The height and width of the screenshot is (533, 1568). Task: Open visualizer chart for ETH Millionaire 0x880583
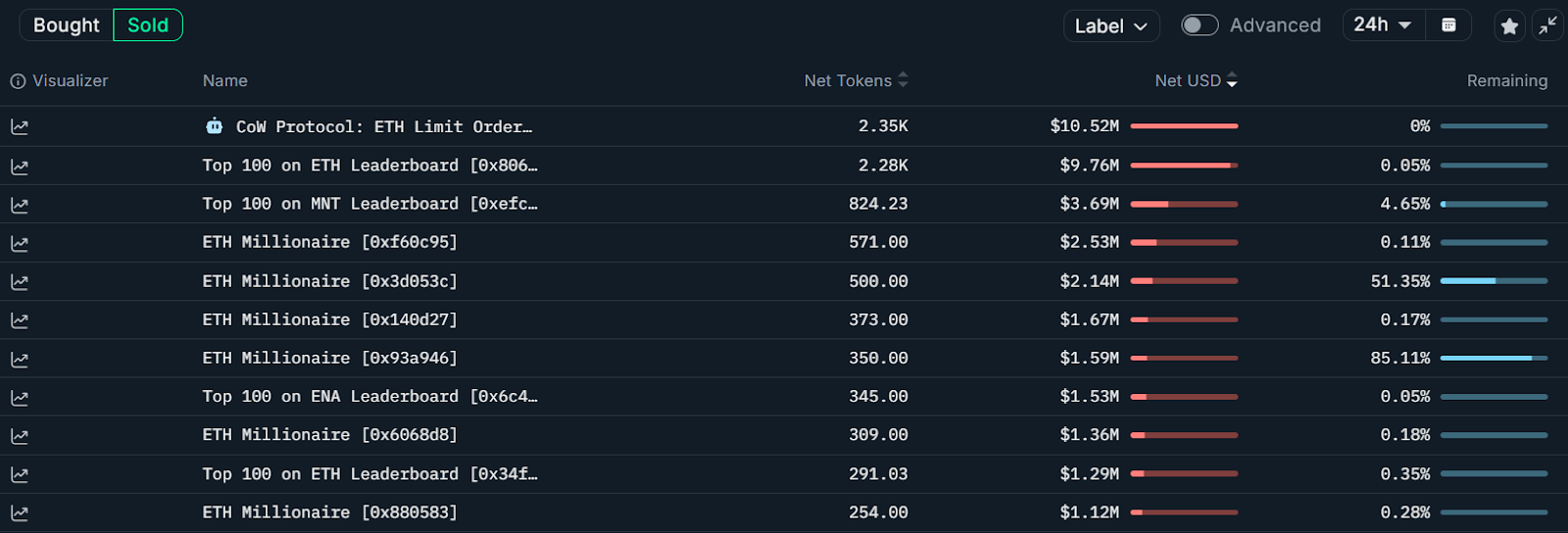click(x=20, y=512)
